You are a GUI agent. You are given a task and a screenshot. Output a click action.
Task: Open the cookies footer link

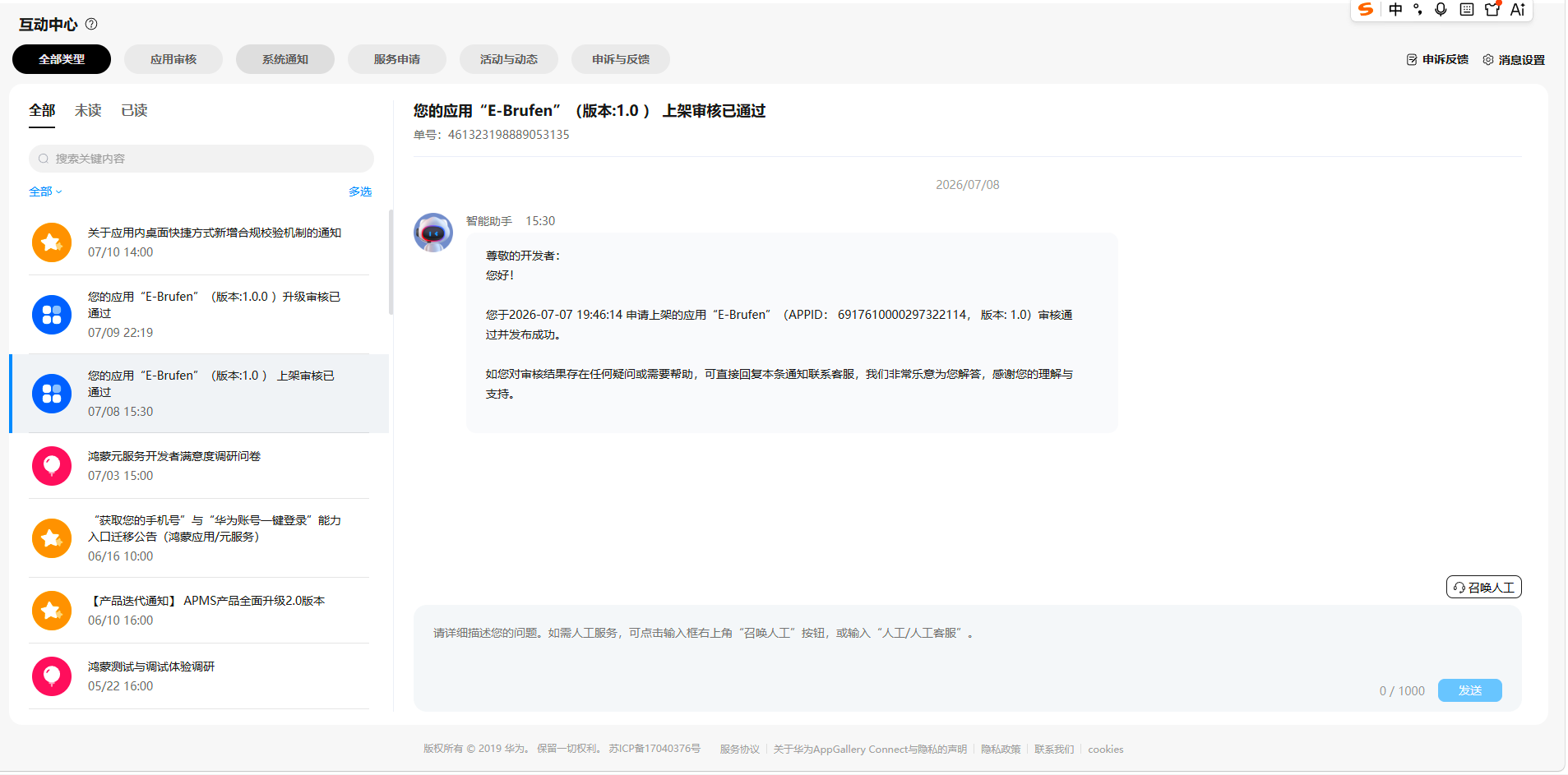1106,749
